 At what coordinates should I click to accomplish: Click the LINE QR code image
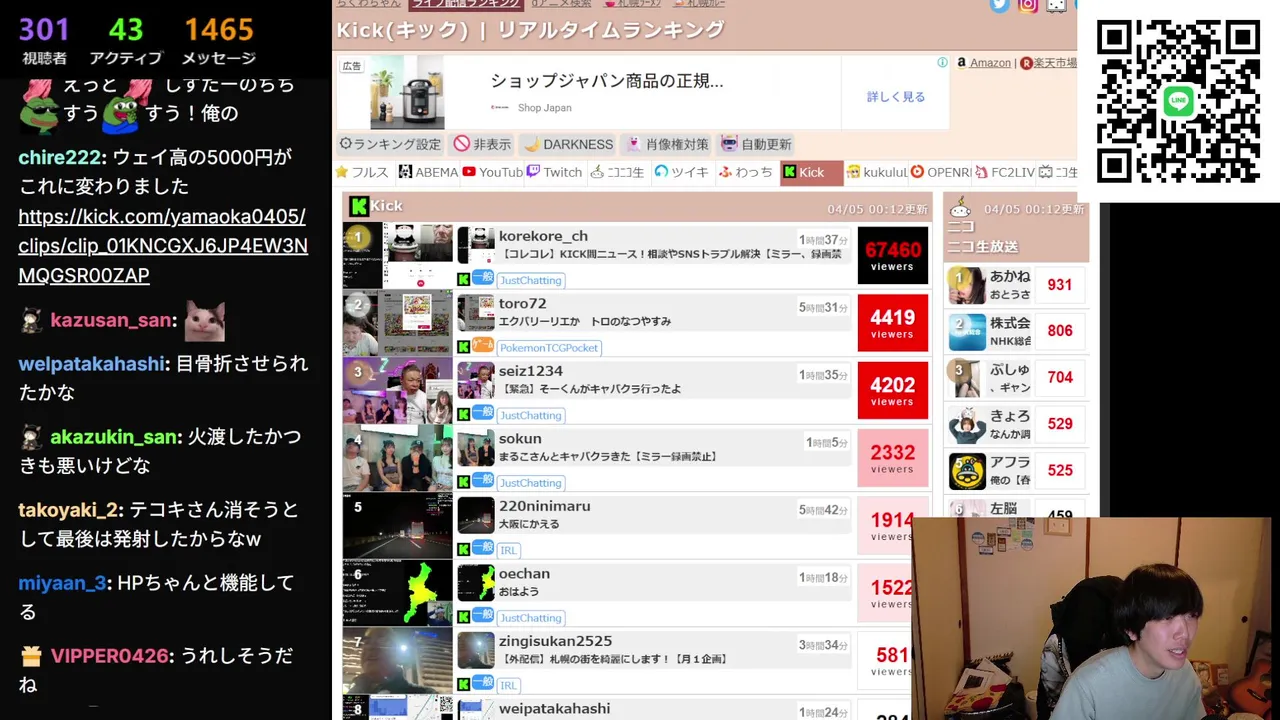click(1178, 101)
